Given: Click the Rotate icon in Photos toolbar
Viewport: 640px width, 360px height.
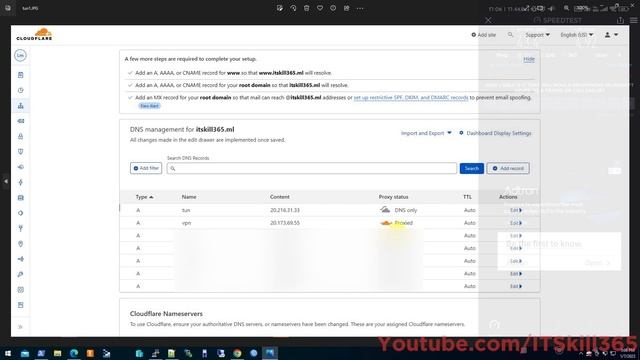Looking at the screenshot, I should (x=293, y=8).
